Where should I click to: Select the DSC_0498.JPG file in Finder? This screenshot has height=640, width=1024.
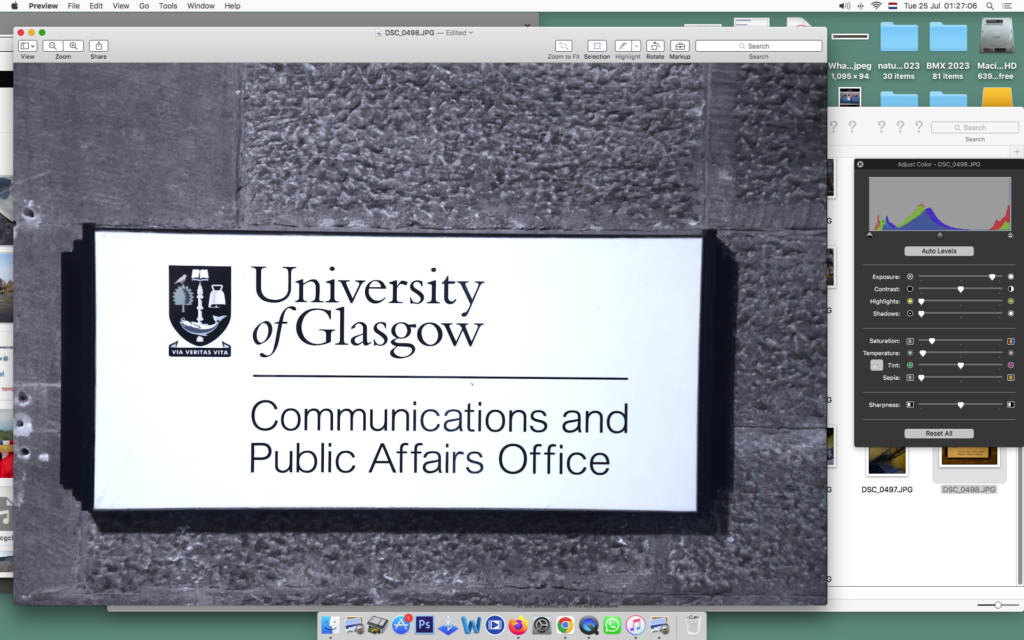point(968,489)
